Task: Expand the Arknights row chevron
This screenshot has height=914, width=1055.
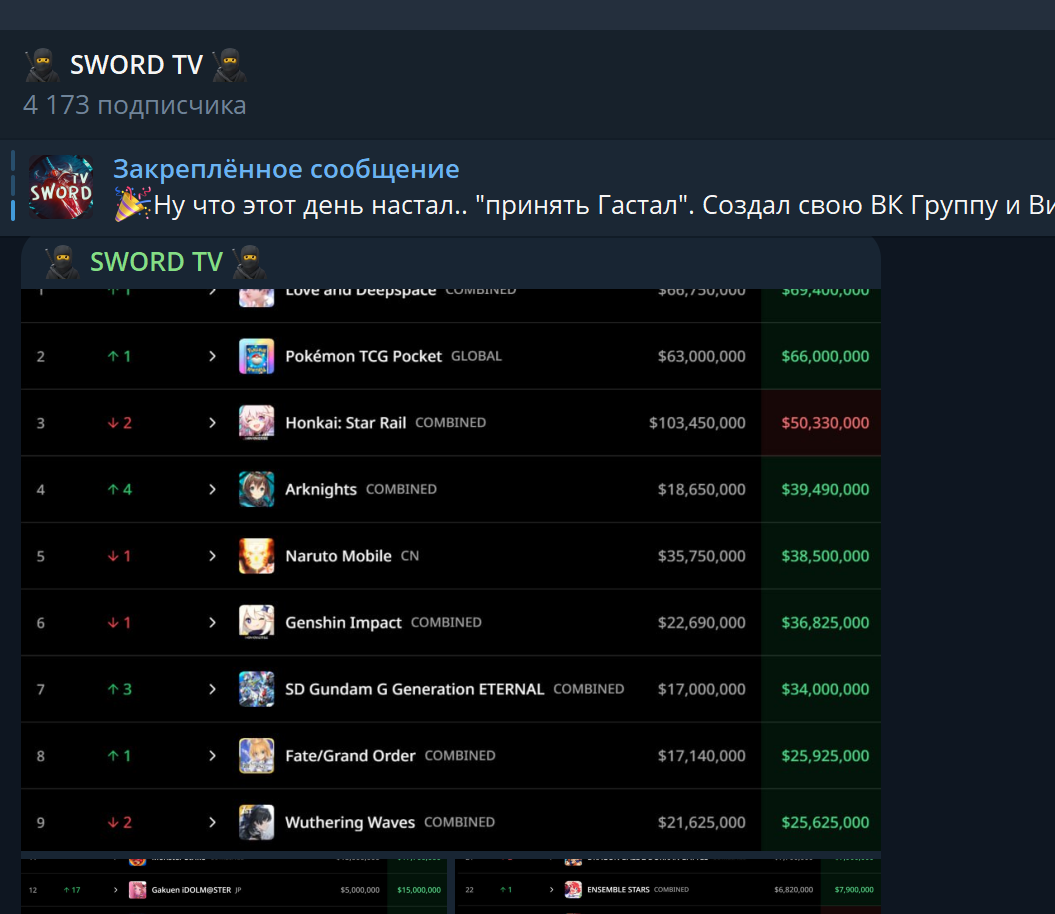Action: point(213,489)
